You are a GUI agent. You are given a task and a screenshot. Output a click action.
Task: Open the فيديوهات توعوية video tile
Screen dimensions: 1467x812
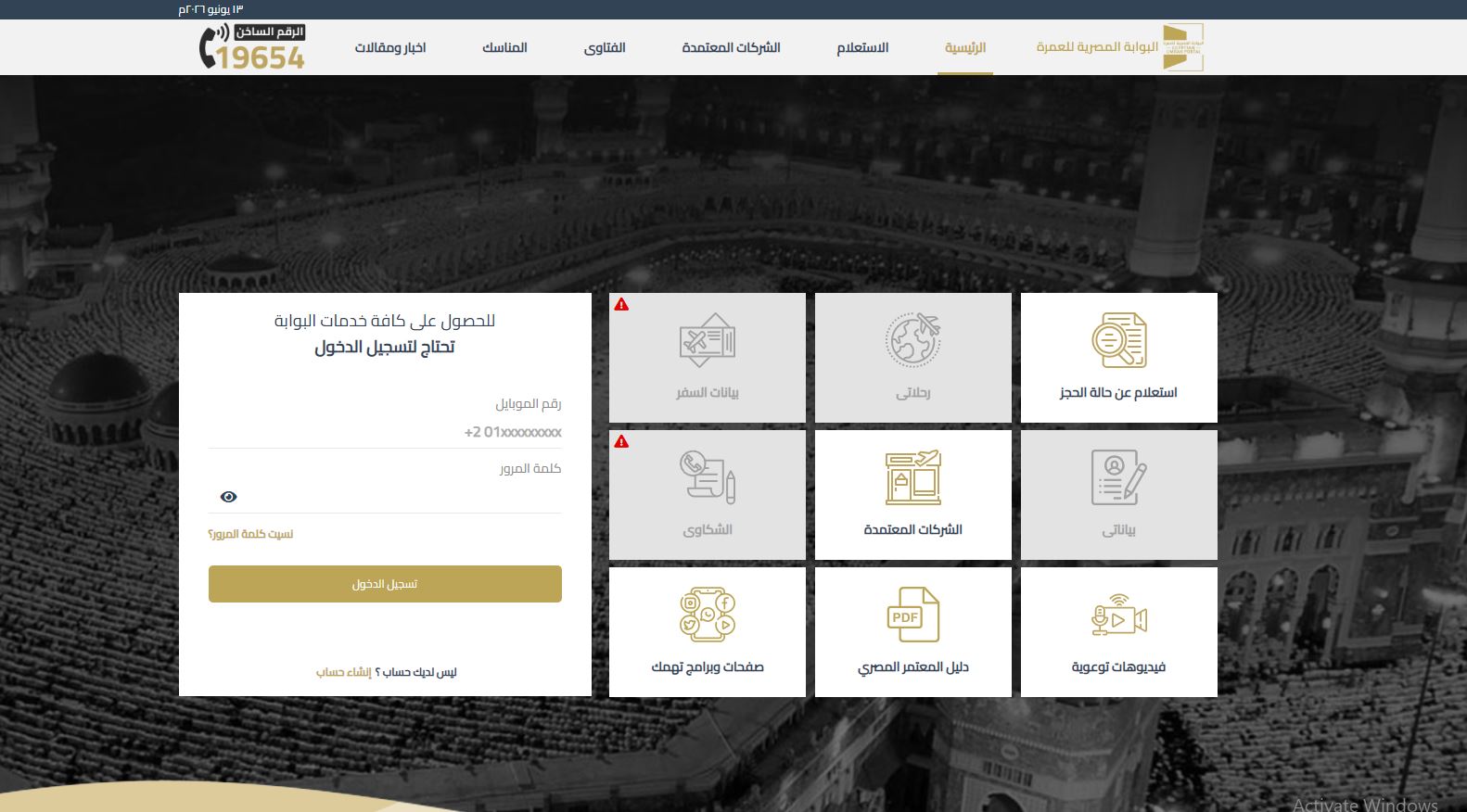[x=1119, y=632]
